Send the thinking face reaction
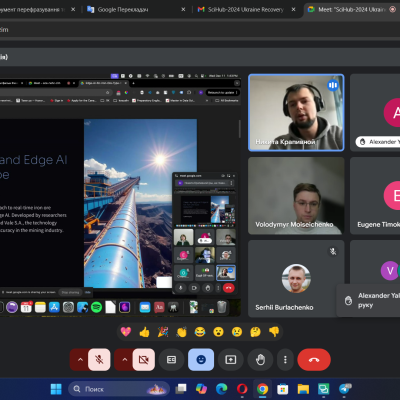The width and height of the screenshot is (400, 400). [x=255, y=332]
